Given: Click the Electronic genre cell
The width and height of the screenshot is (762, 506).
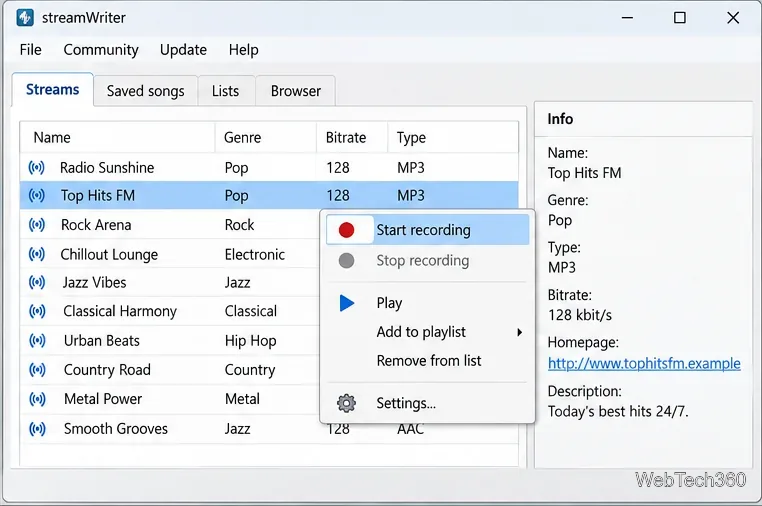Looking at the screenshot, I should [255, 254].
